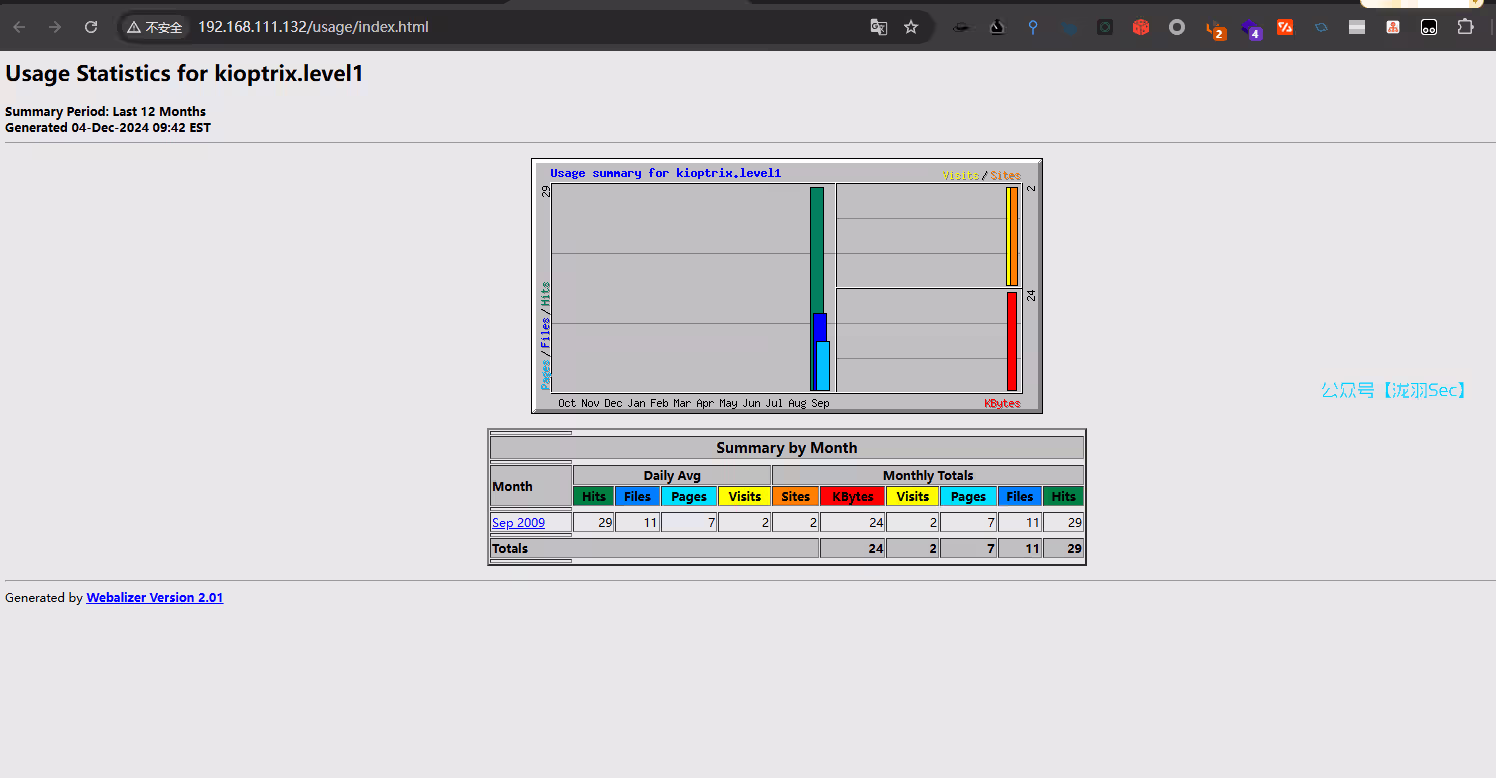Bookmark this page with the star icon

[x=911, y=27]
